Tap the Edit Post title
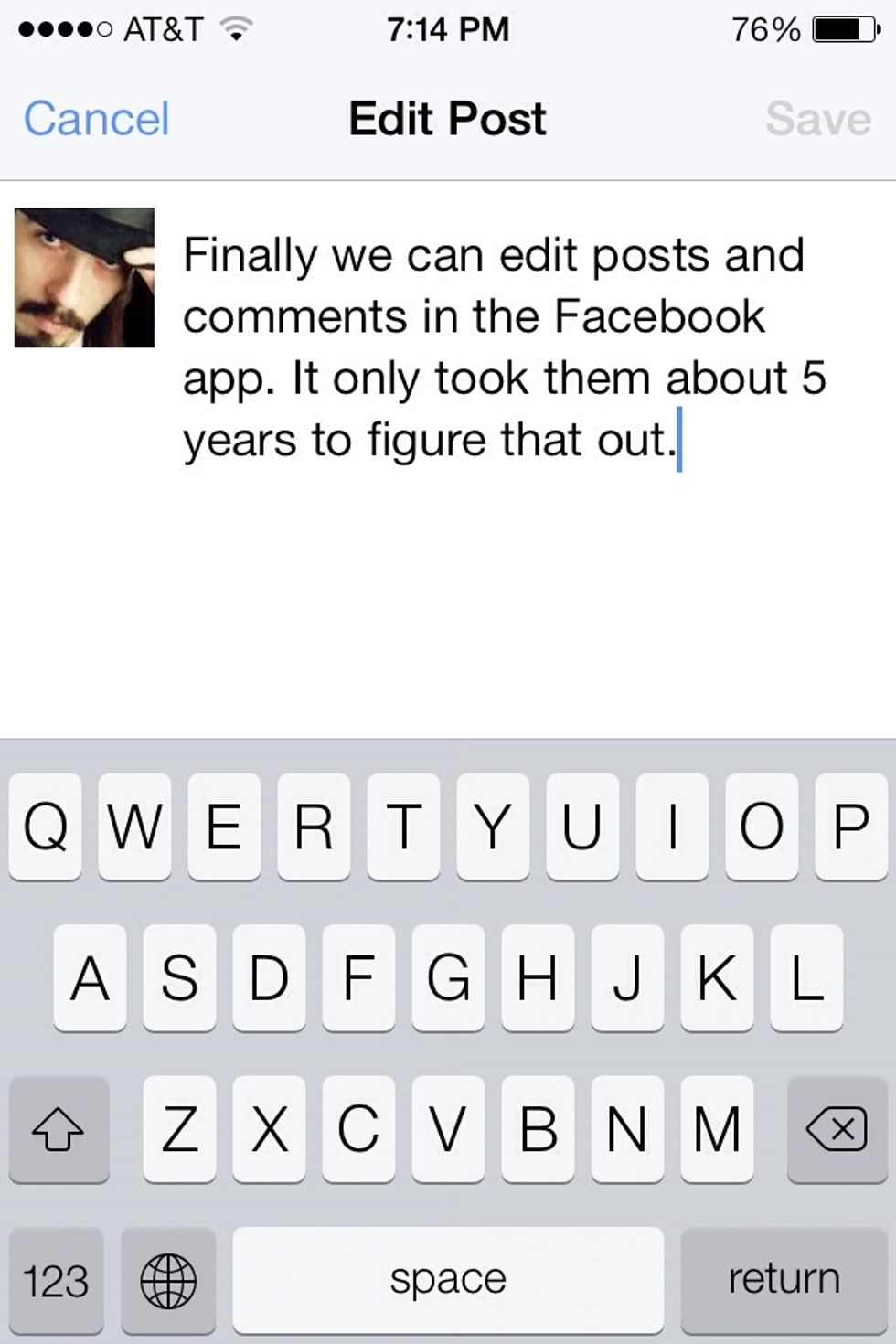This screenshot has width=896, height=1344. 448,119
